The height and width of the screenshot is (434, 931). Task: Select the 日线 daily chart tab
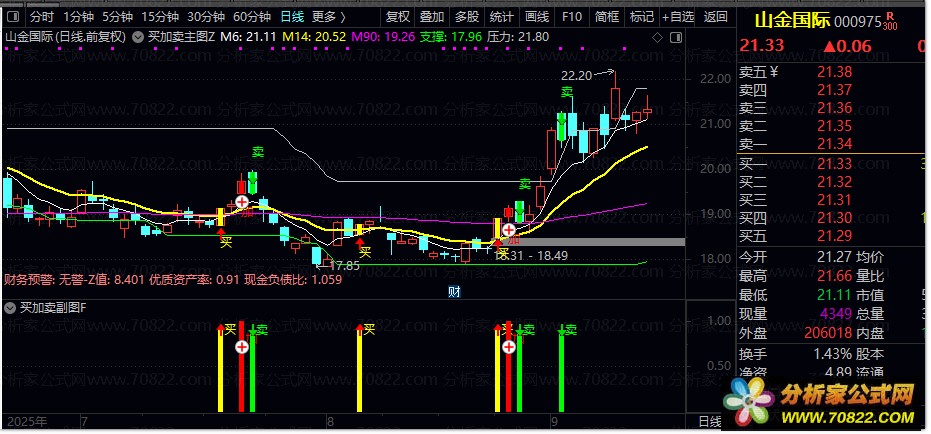tap(292, 17)
